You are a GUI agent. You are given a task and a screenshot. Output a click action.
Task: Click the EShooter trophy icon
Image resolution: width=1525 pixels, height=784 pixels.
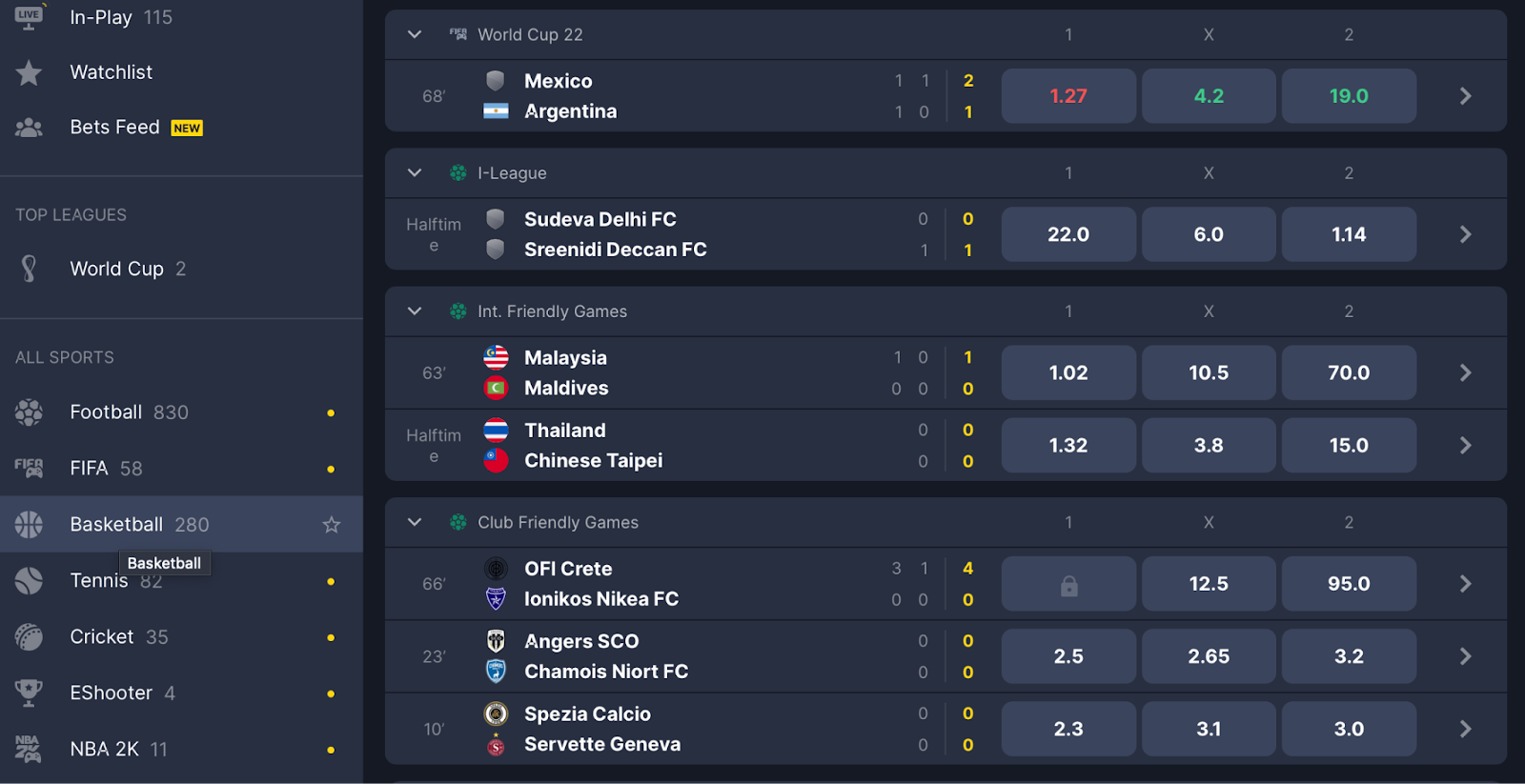[29, 694]
